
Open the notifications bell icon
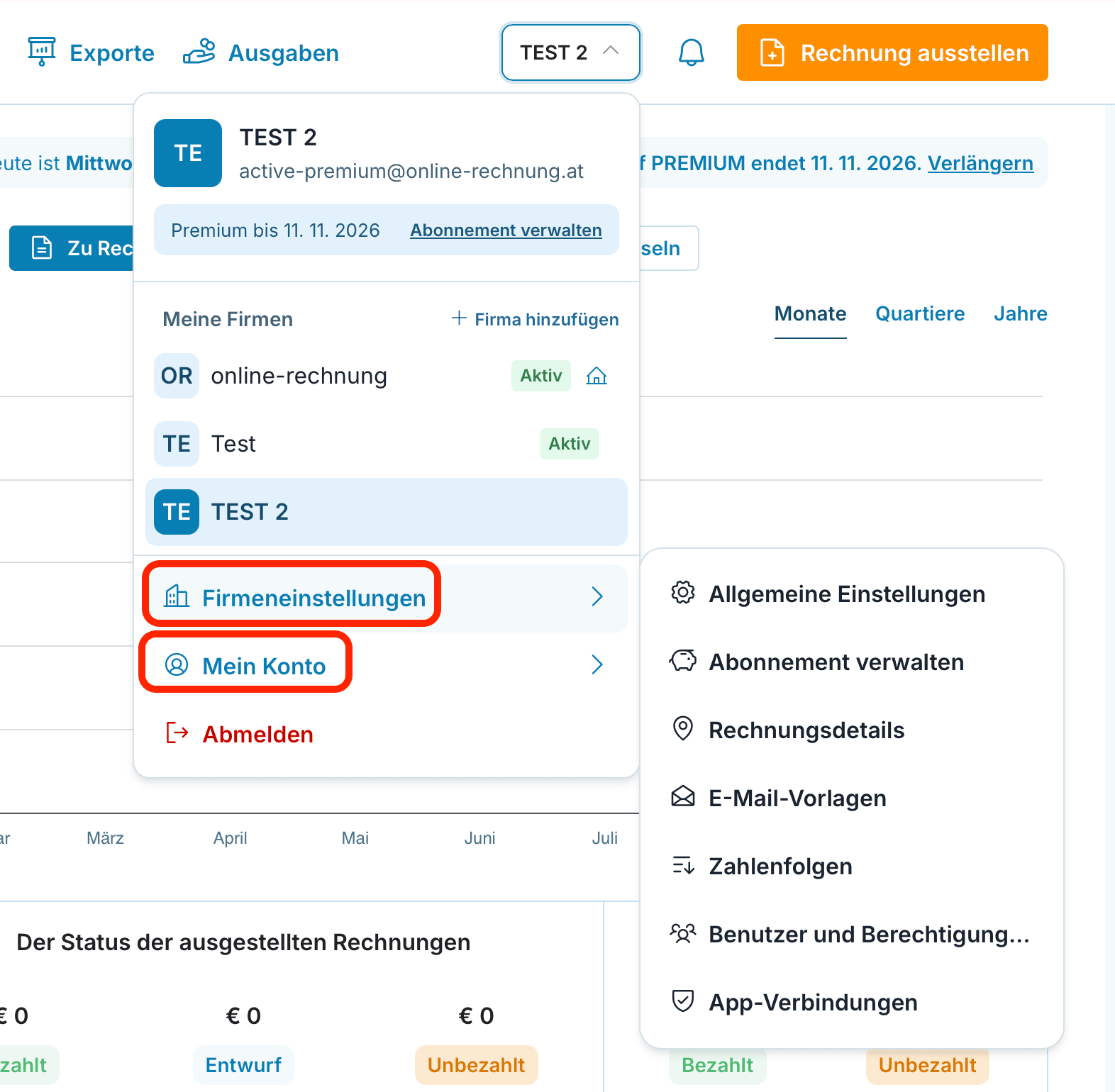pos(691,52)
